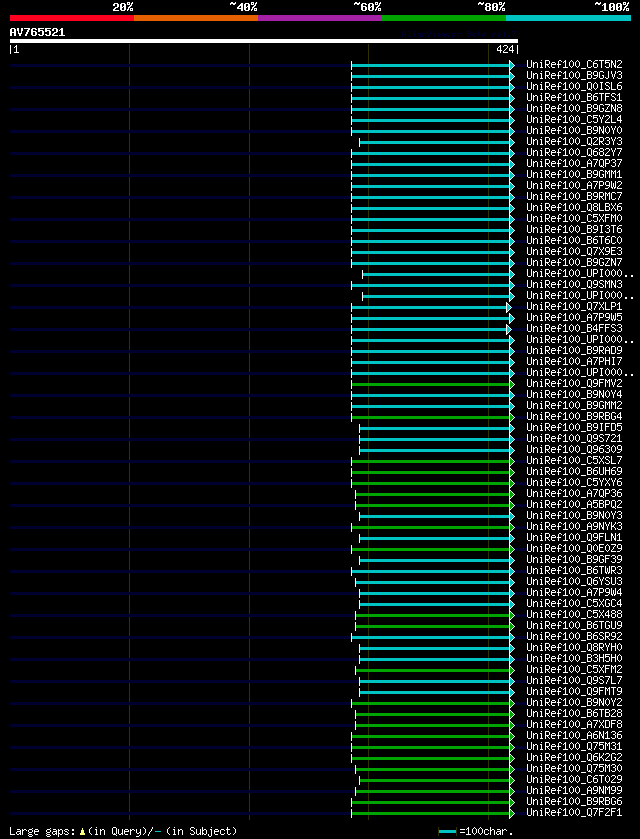Click the purple ~60% identity legend segment
This screenshot has height=839, width=640.
coord(320,18)
